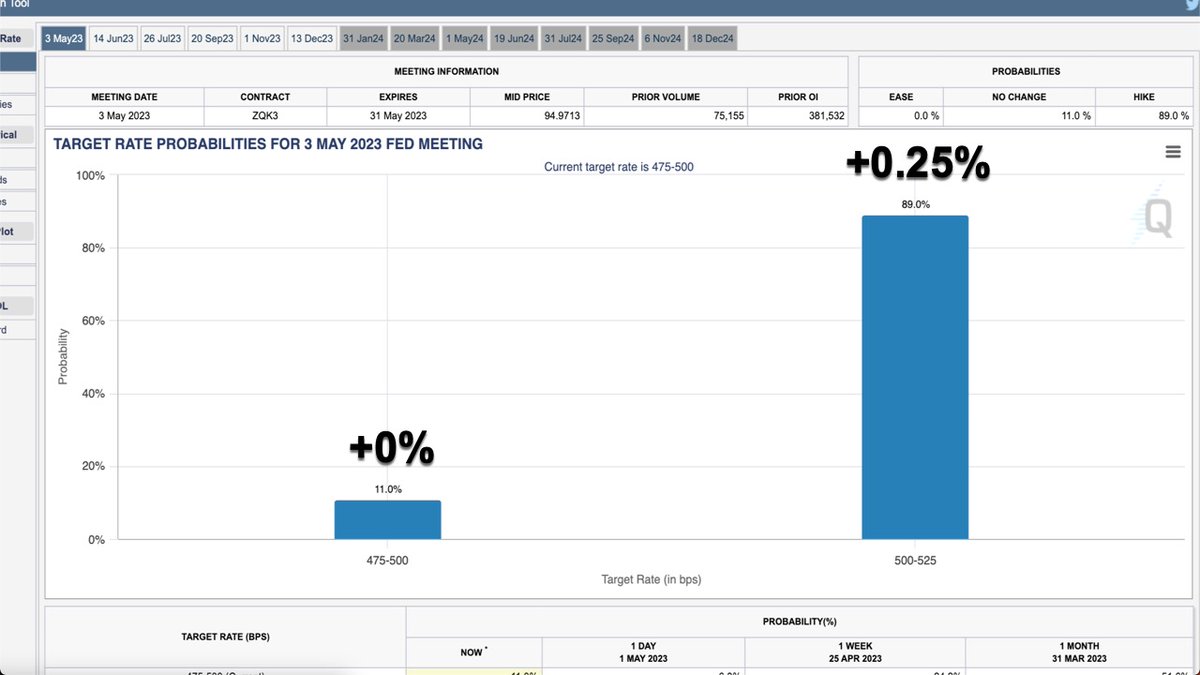Click the TARGET RATE (BPS) table header

pyautogui.click(x=225, y=636)
